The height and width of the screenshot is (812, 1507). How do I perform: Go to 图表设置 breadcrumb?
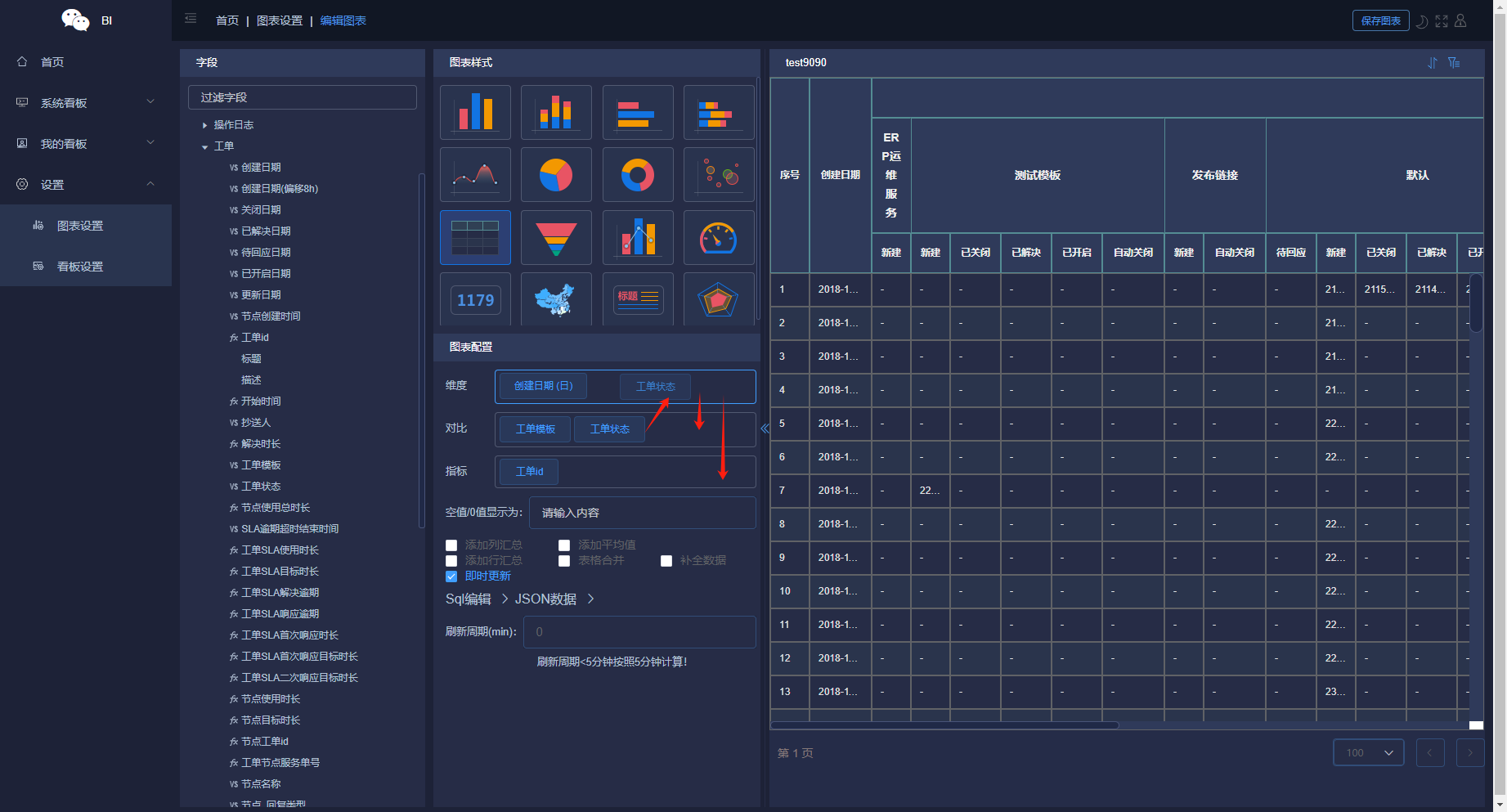click(280, 20)
